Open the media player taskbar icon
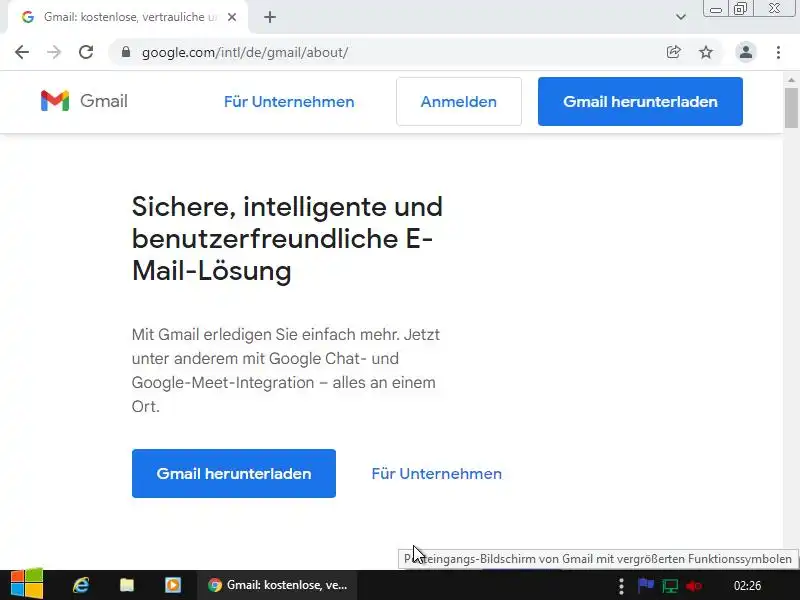 [172, 585]
